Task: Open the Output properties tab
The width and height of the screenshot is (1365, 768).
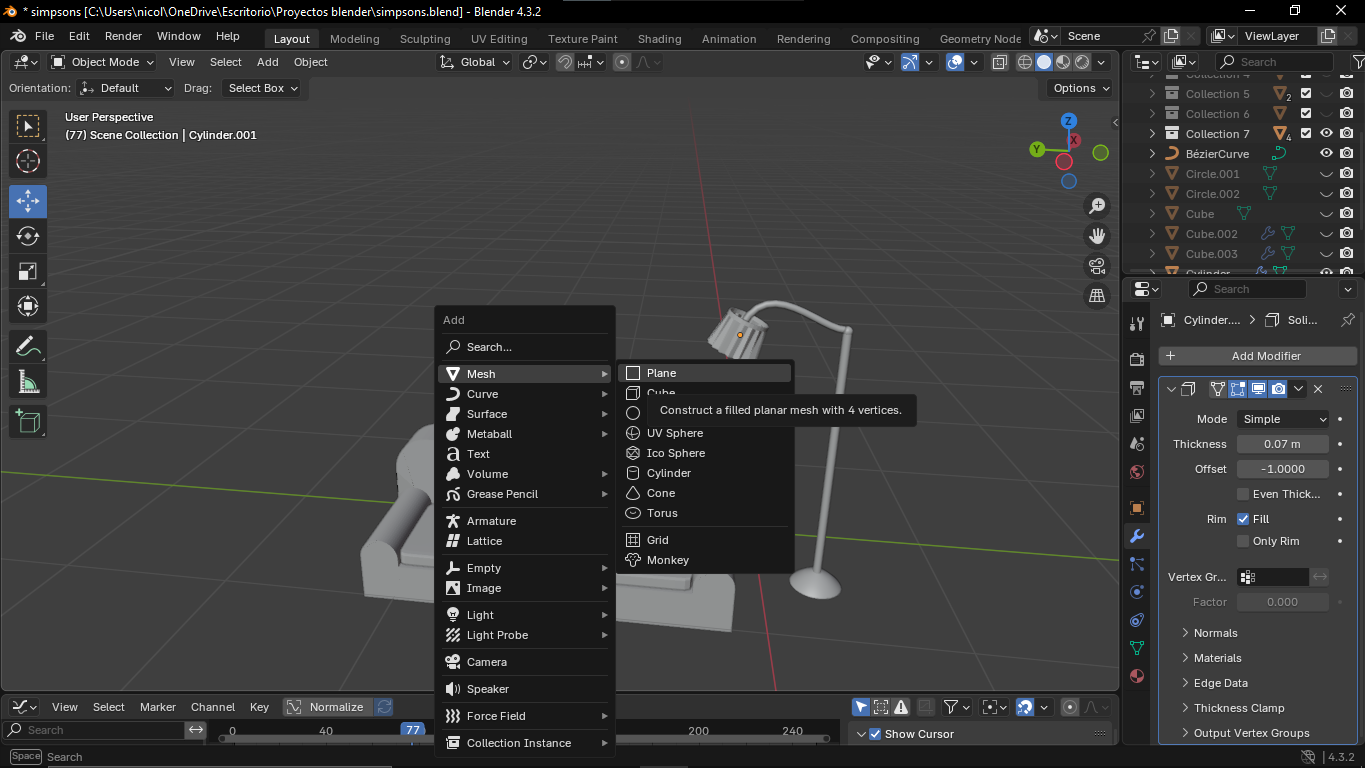Action: click(1137, 387)
